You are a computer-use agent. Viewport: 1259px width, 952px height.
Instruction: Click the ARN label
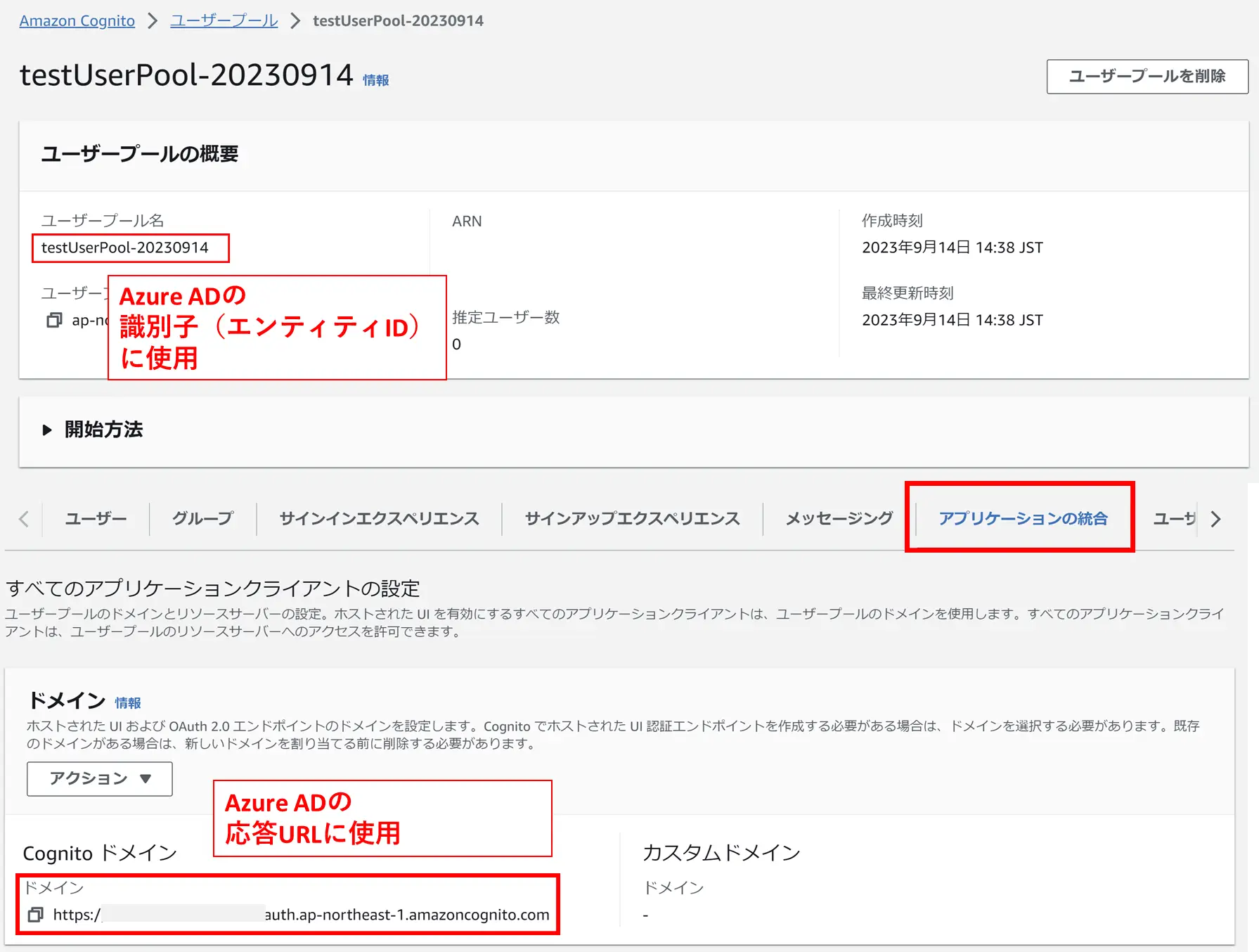pyautogui.click(x=467, y=221)
